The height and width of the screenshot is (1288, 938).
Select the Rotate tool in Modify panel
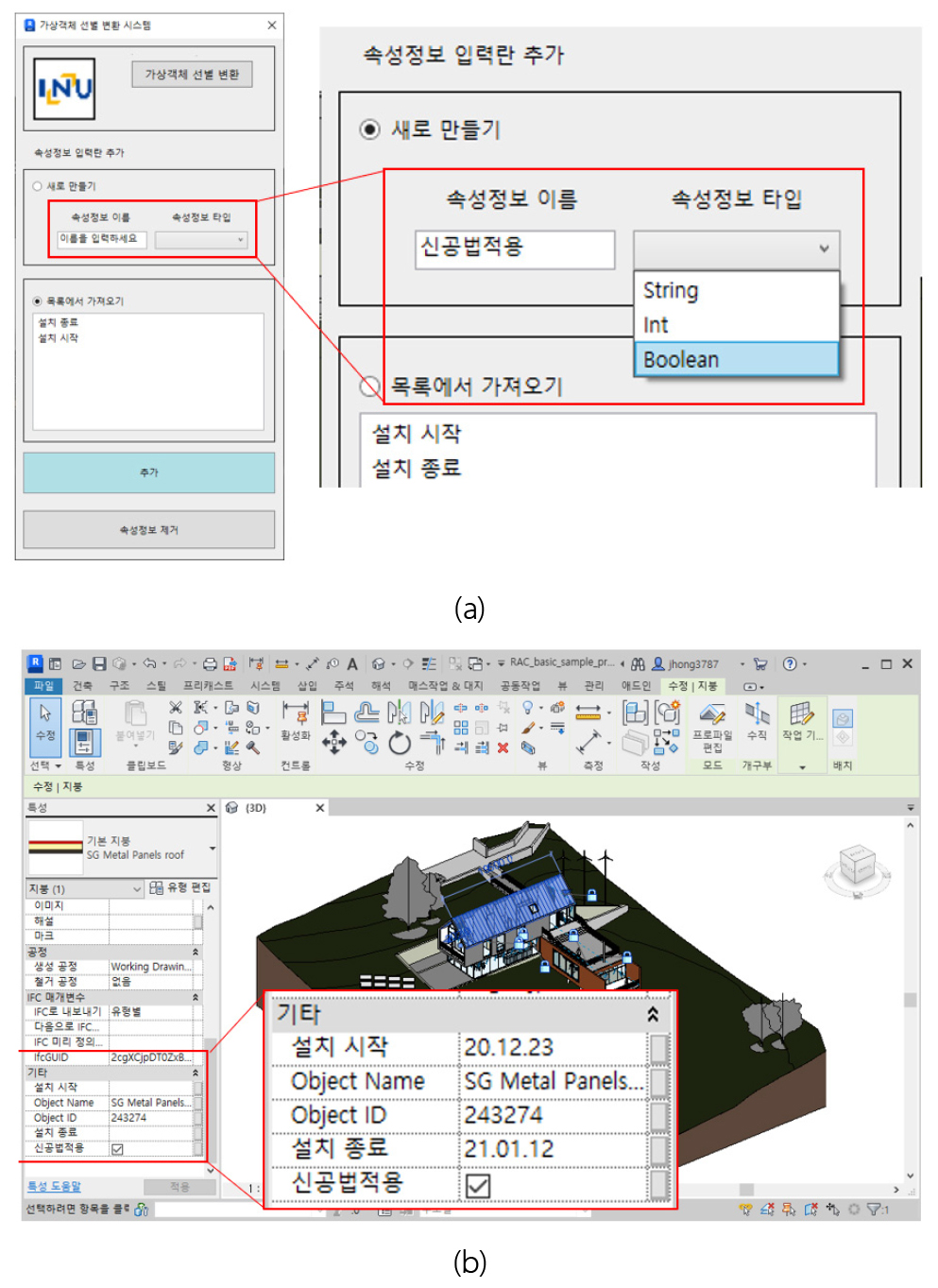click(x=400, y=743)
